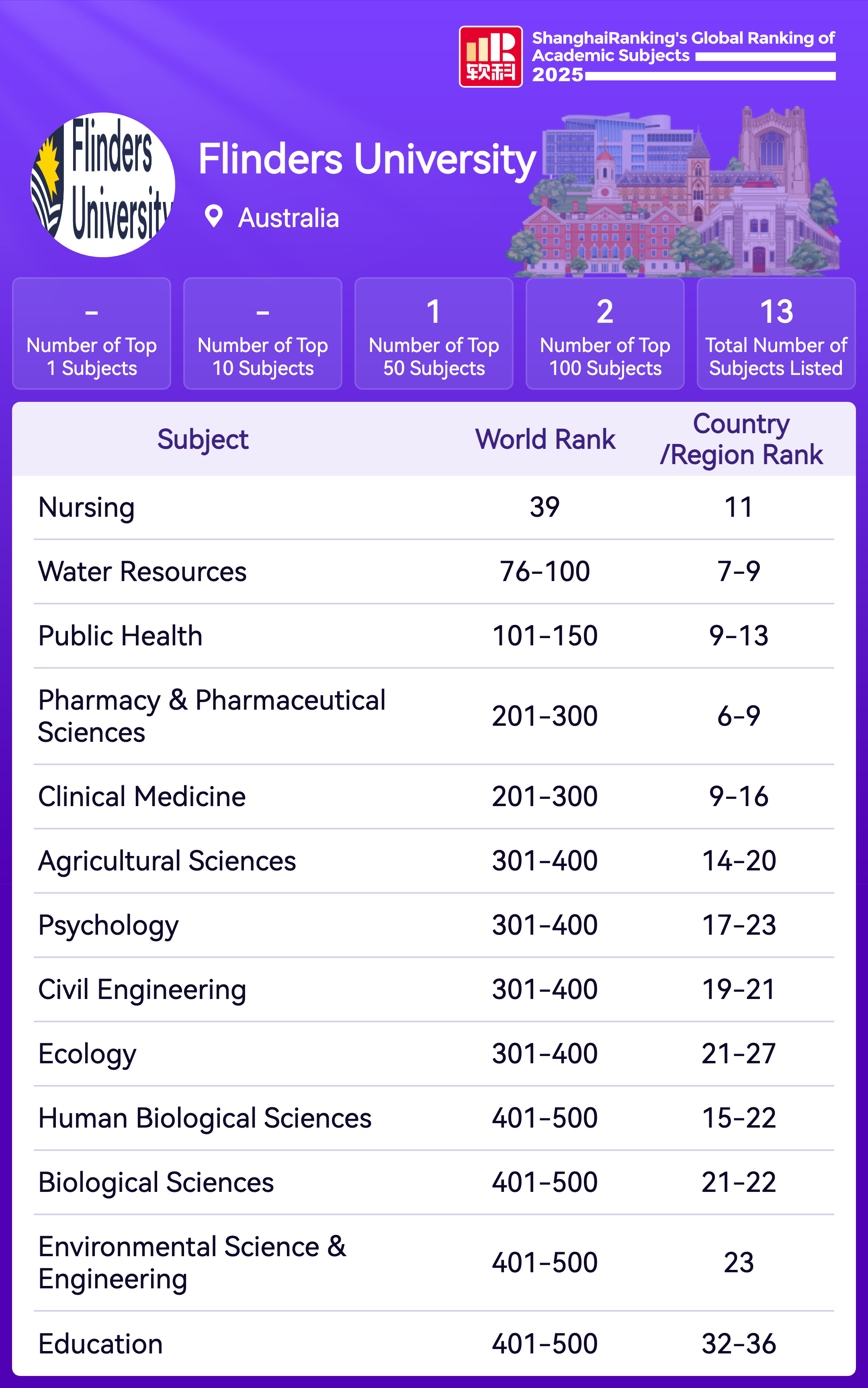Sort by the World Rank column header
Image resolution: width=868 pixels, height=1388 pixels.
pyautogui.click(x=545, y=440)
